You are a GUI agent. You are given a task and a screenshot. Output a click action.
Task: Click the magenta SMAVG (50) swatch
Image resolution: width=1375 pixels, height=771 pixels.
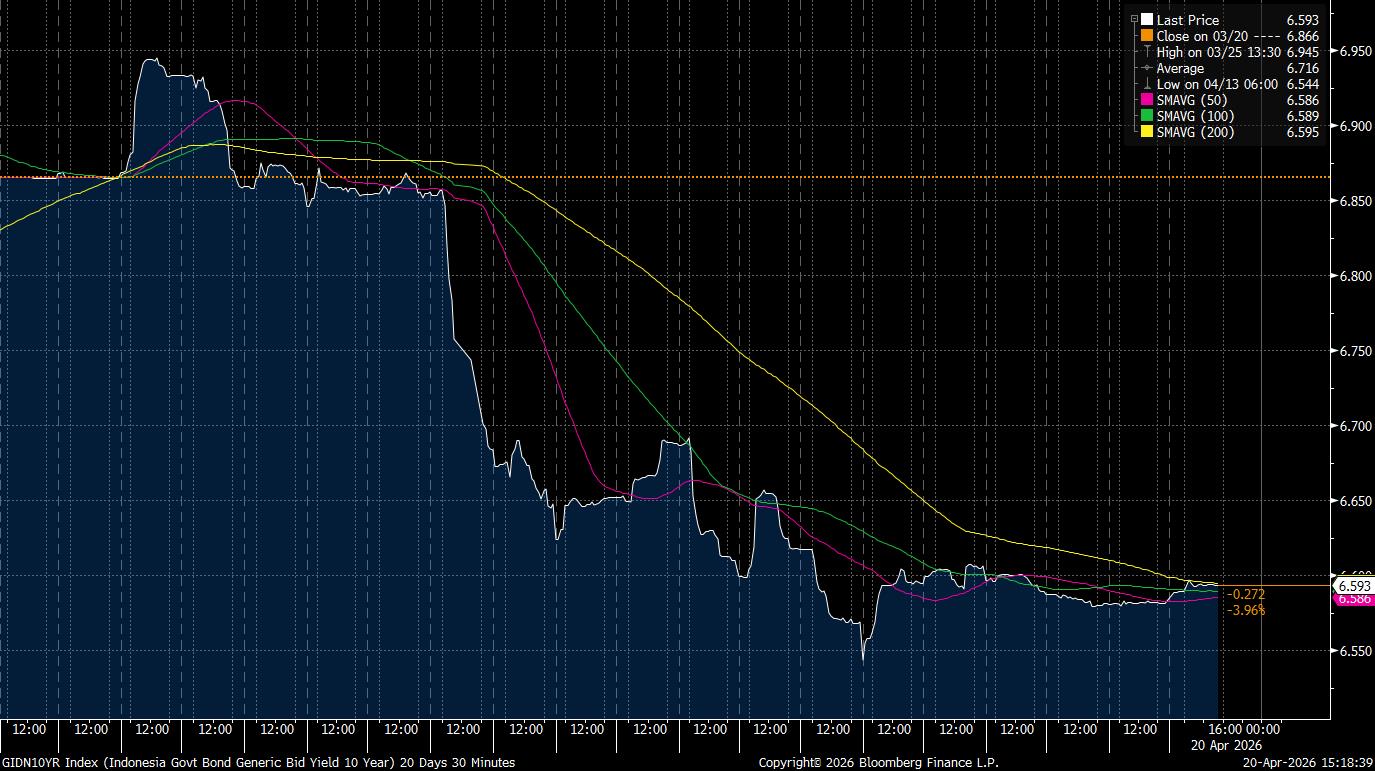1147,100
